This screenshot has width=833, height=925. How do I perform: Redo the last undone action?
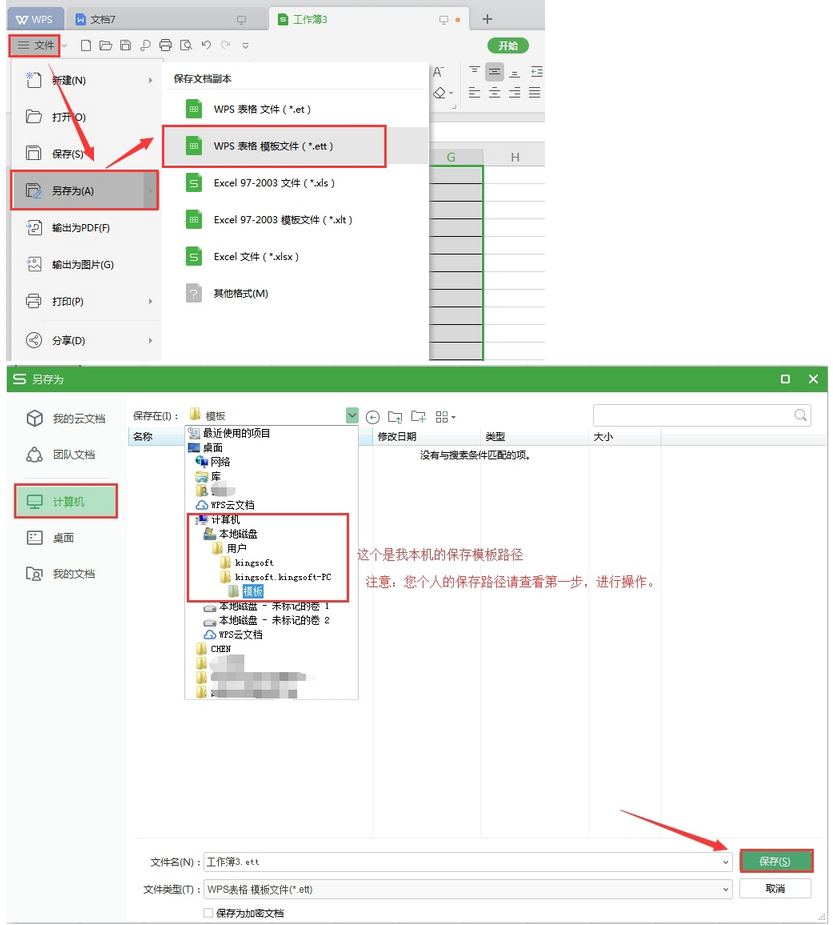click(225, 45)
